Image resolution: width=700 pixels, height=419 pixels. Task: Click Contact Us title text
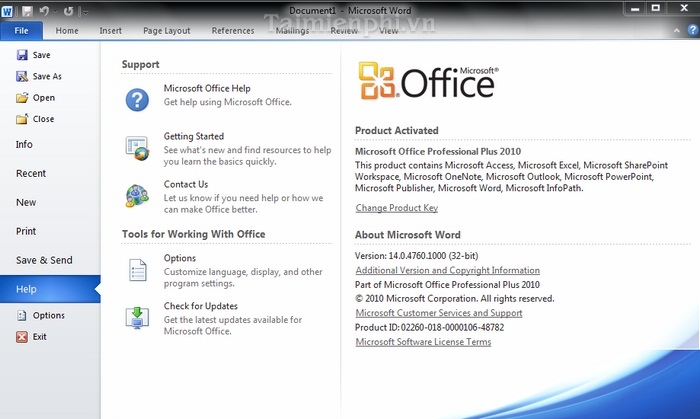(186, 184)
